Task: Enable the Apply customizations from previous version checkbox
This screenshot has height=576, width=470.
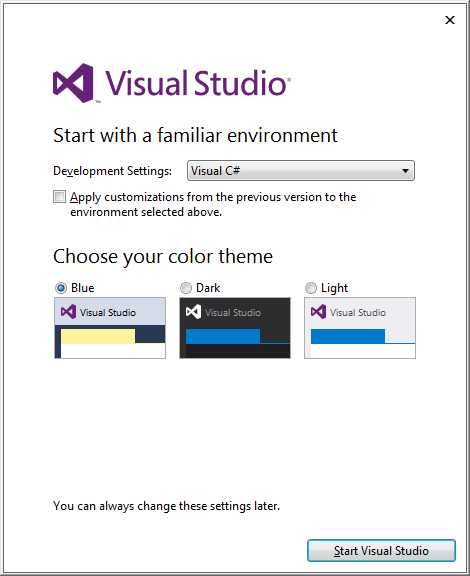Action: (x=59, y=197)
